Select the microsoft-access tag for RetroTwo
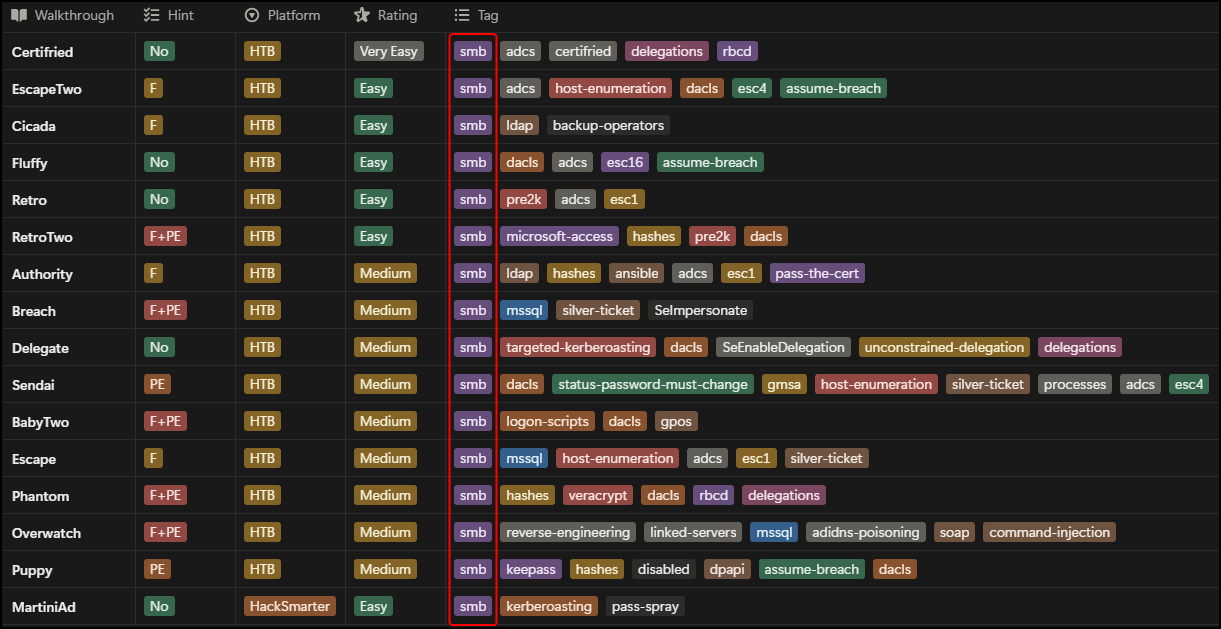This screenshot has height=629, width=1221. tap(560, 236)
